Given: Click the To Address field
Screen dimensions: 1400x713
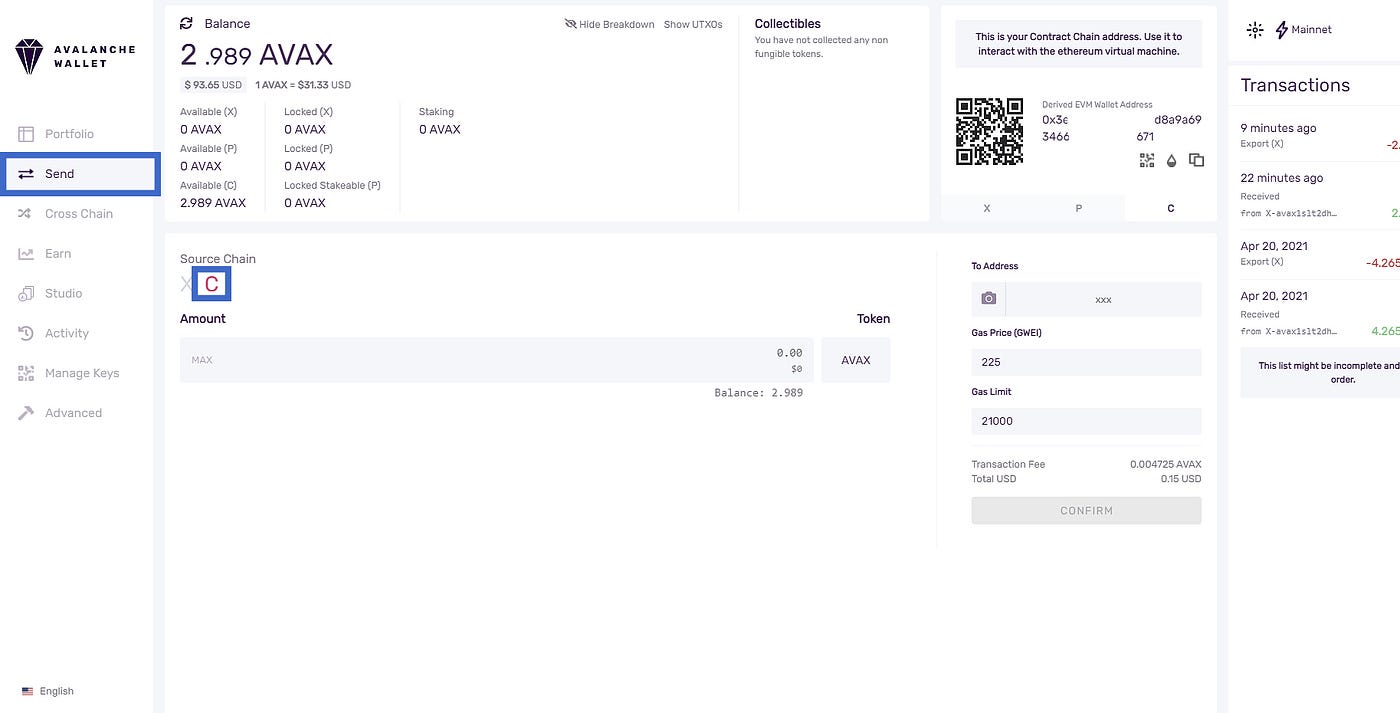Looking at the screenshot, I should 1103,299.
